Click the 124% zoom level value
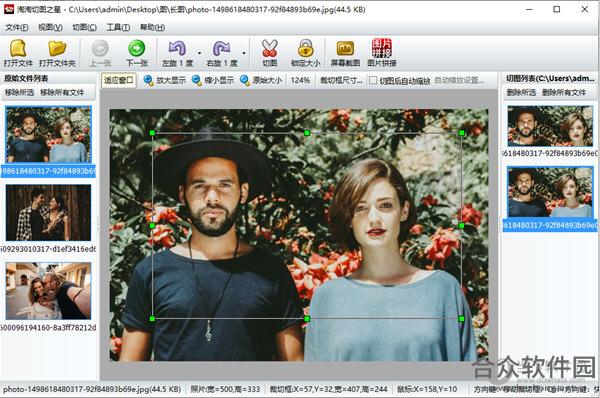This screenshot has height=398, width=600. (300, 80)
